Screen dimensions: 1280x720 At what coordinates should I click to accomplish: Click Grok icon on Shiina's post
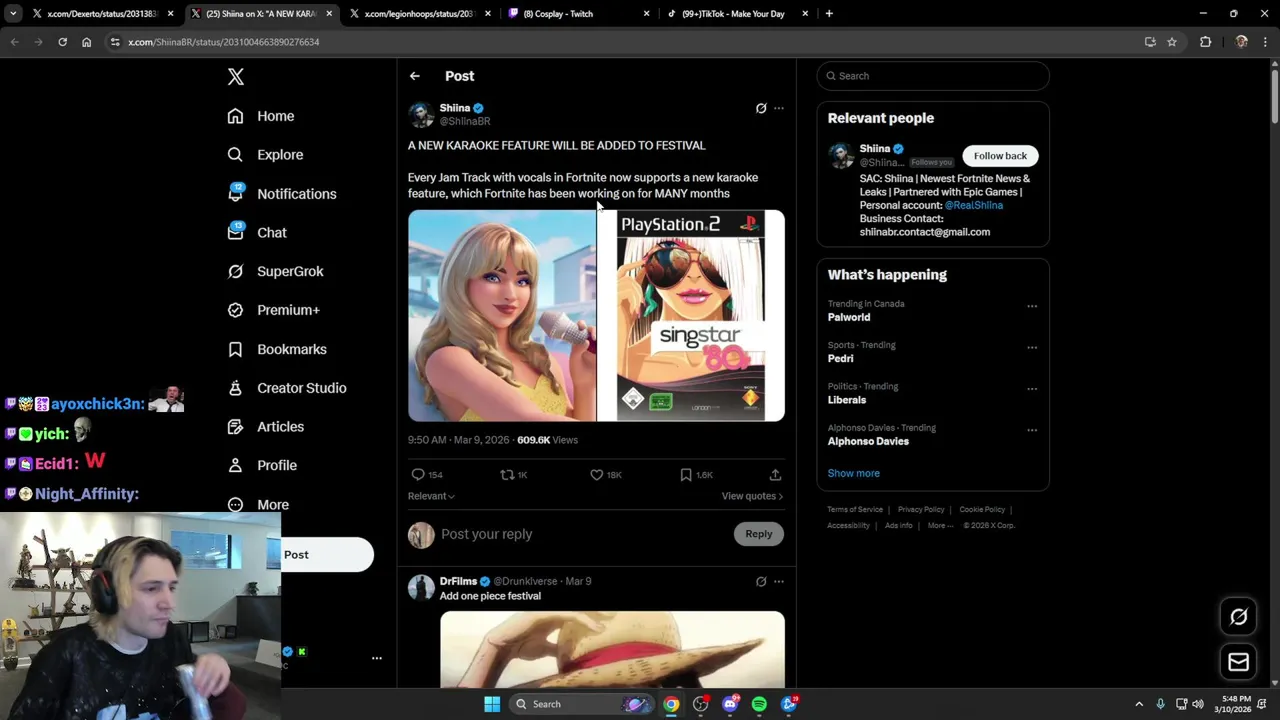pos(761,108)
